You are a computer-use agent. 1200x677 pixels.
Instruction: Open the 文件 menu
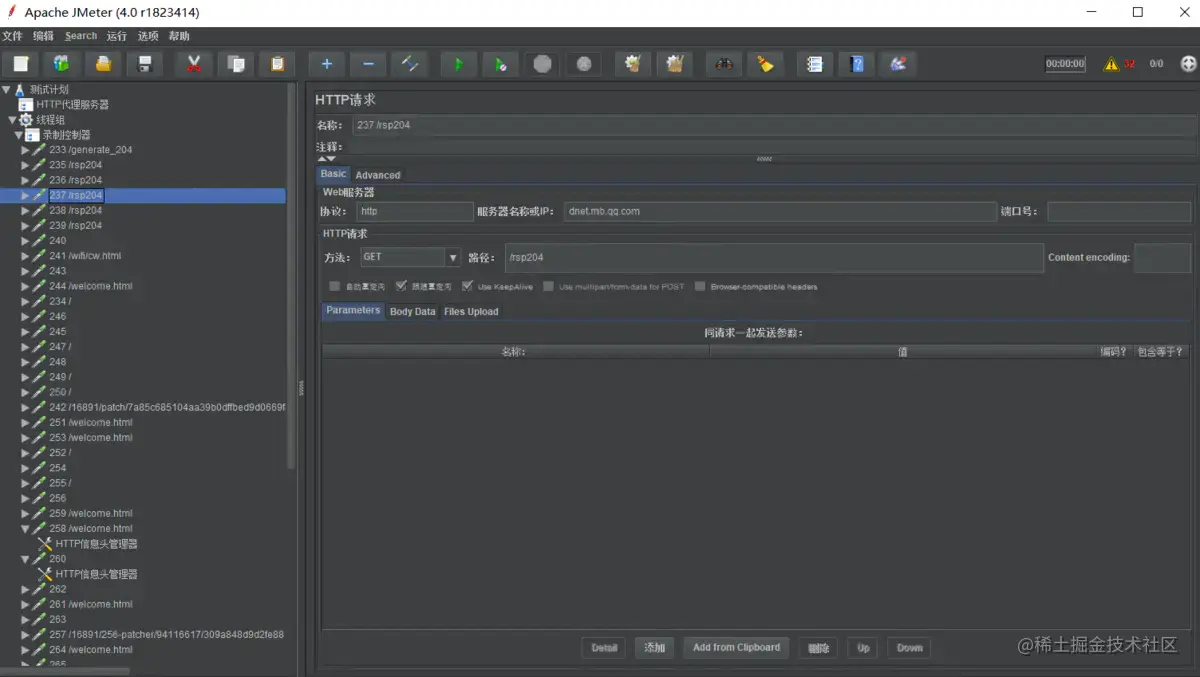point(12,36)
